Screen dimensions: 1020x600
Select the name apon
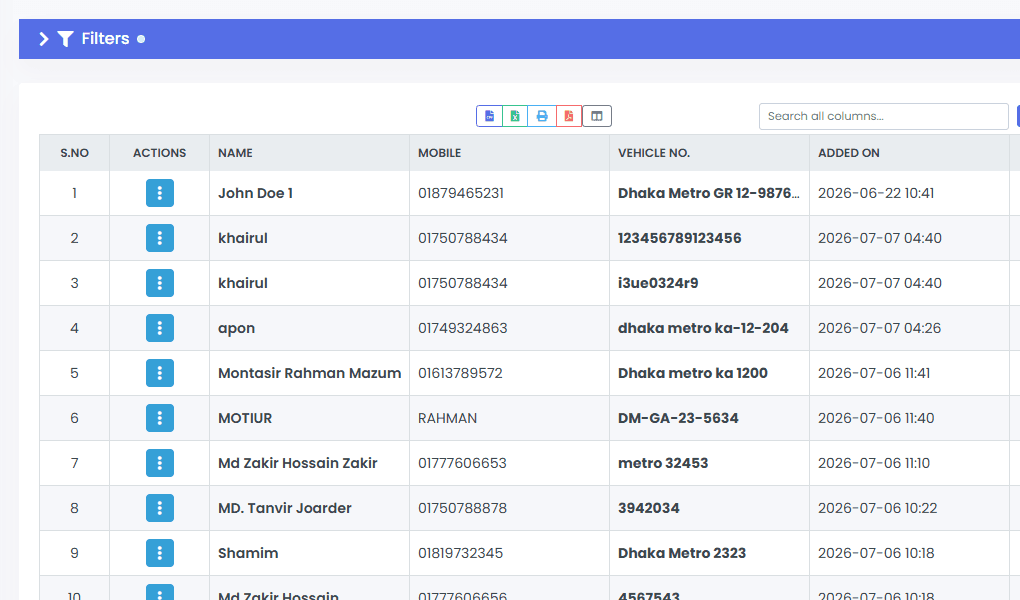[236, 329]
